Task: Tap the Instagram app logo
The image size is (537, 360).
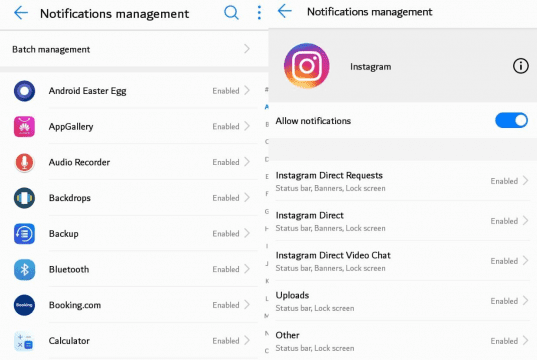Action: click(307, 66)
